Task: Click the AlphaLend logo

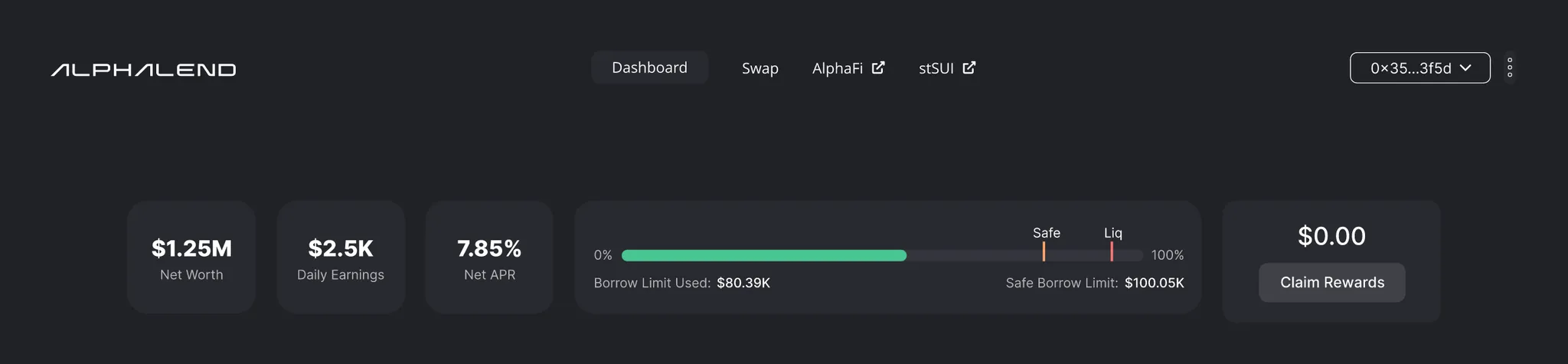Action: tap(143, 70)
